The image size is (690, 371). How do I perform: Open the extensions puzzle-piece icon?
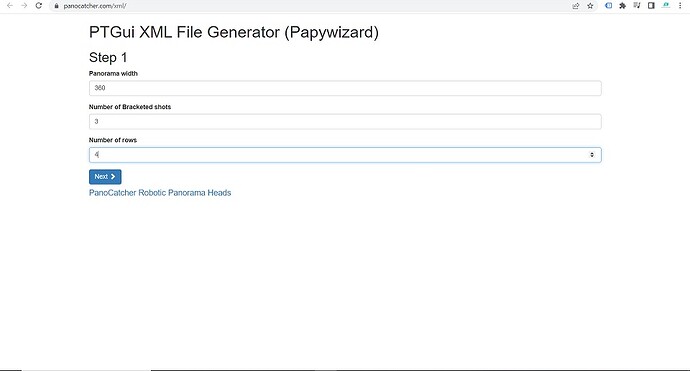(622, 6)
